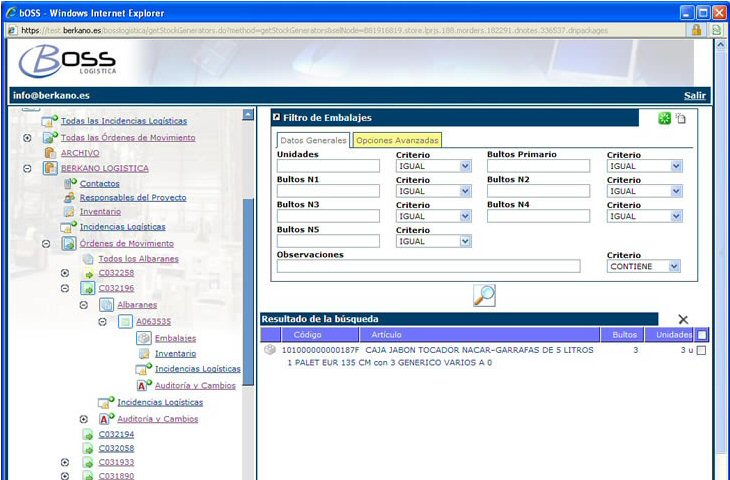Click the X icon above search results
Viewport: 730px width, 480px height.
pos(683,319)
